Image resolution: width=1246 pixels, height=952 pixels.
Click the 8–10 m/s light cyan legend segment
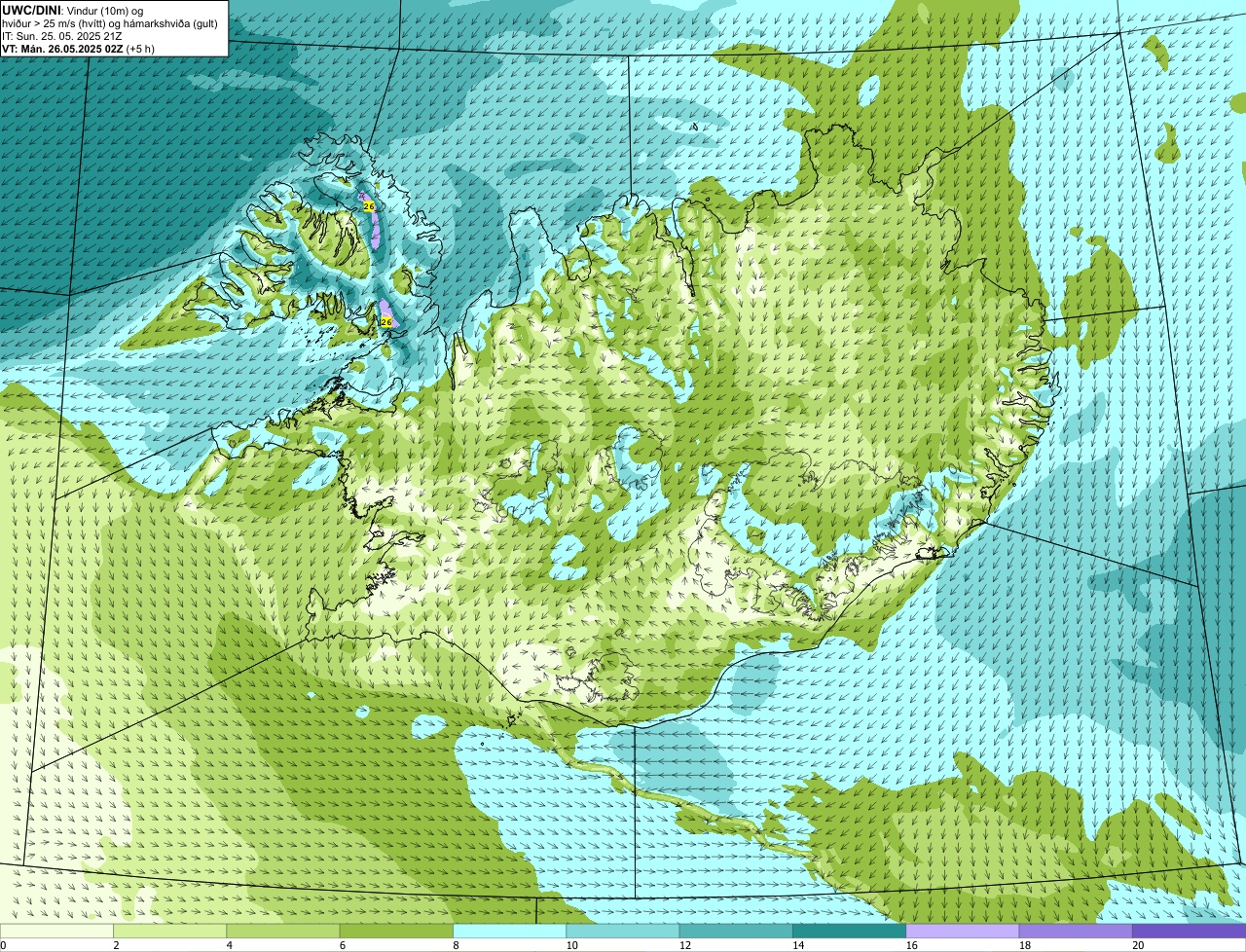point(510,931)
